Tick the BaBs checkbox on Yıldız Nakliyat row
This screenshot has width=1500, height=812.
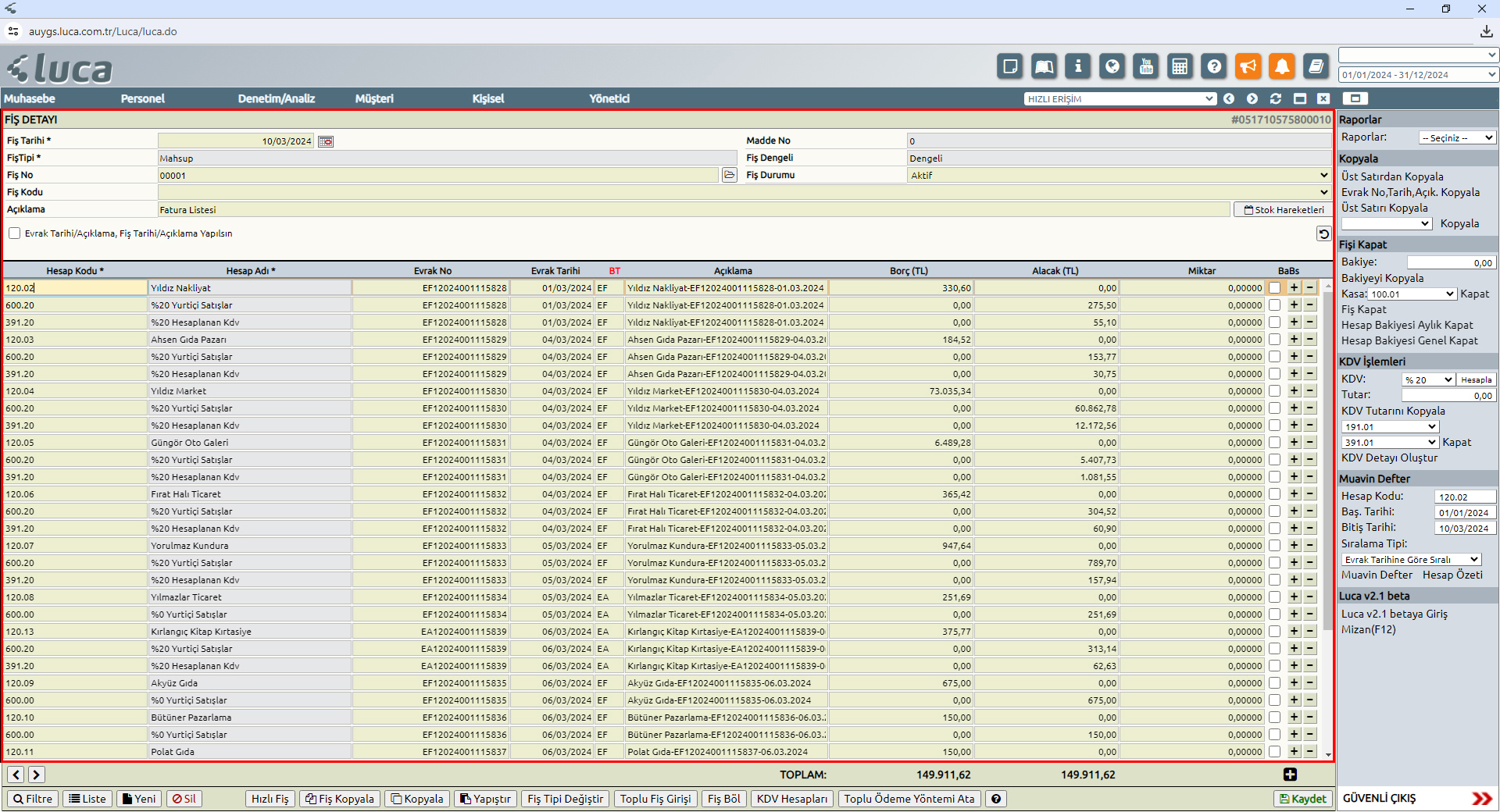point(1275,288)
